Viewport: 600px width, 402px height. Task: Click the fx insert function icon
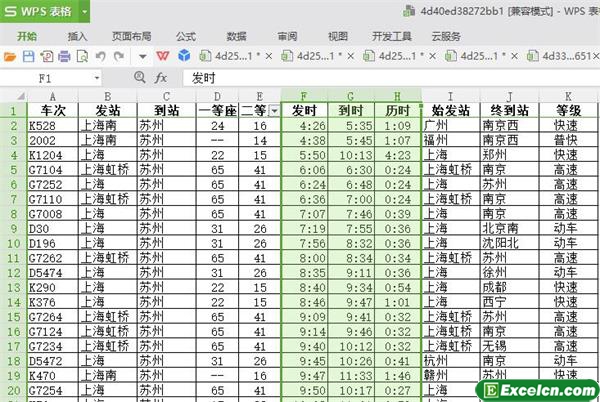pyautogui.click(x=161, y=78)
